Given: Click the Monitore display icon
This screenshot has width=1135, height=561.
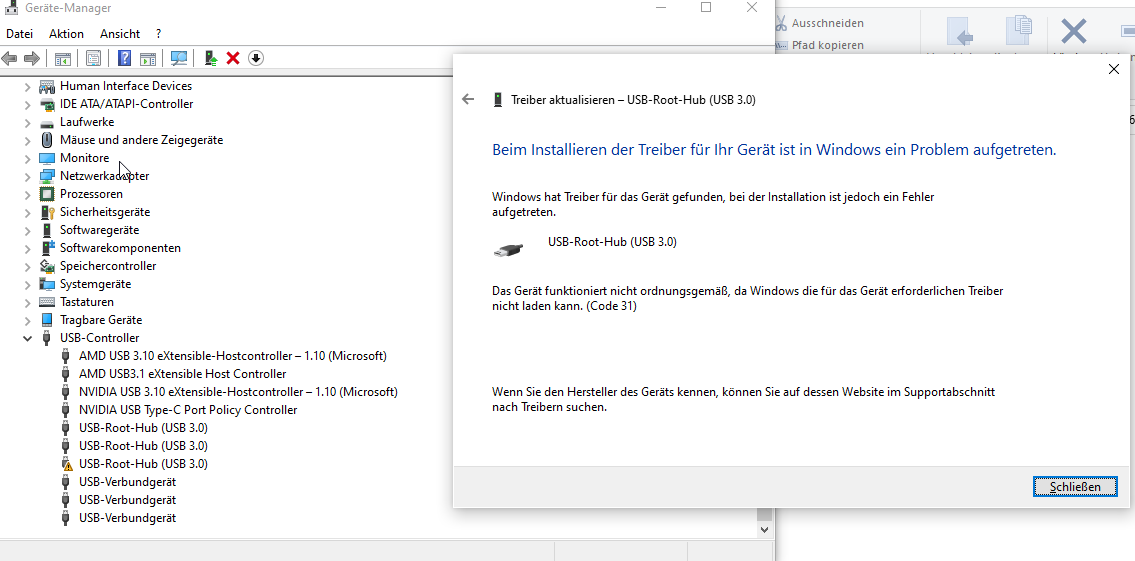Looking at the screenshot, I should pyautogui.click(x=47, y=158).
